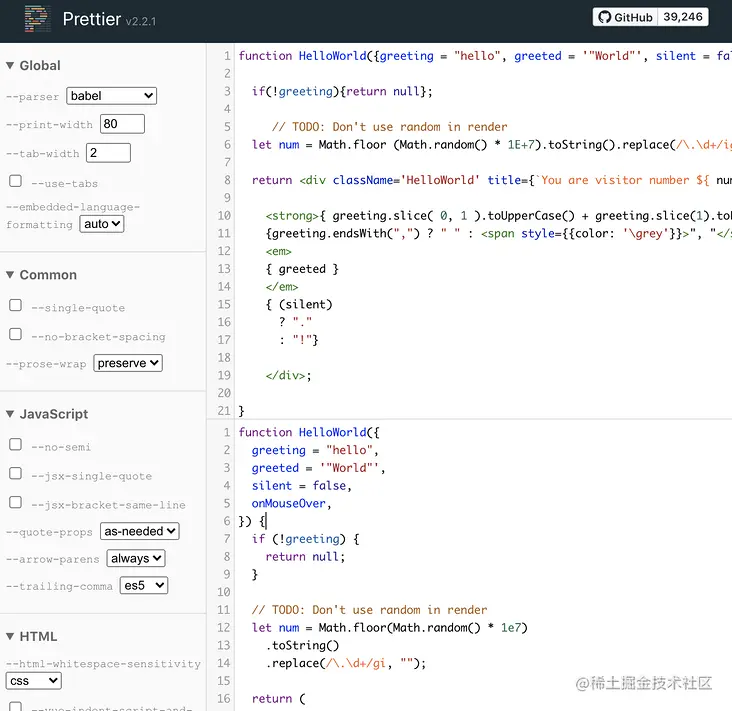Screen dimensions: 732x711
Task: Collapse the JavaScript options section
Action: (x=47, y=414)
